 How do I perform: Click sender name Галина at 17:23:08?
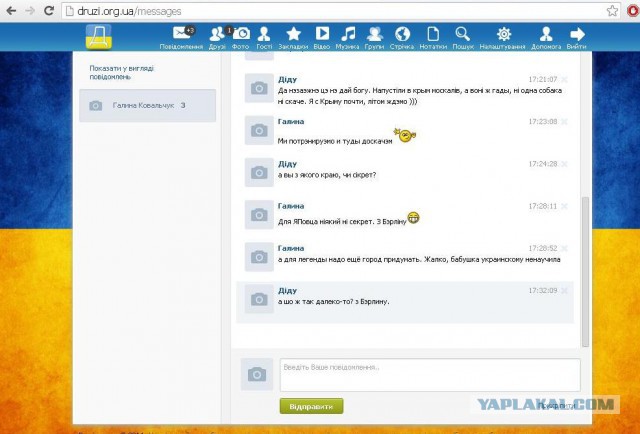point(291,122)
